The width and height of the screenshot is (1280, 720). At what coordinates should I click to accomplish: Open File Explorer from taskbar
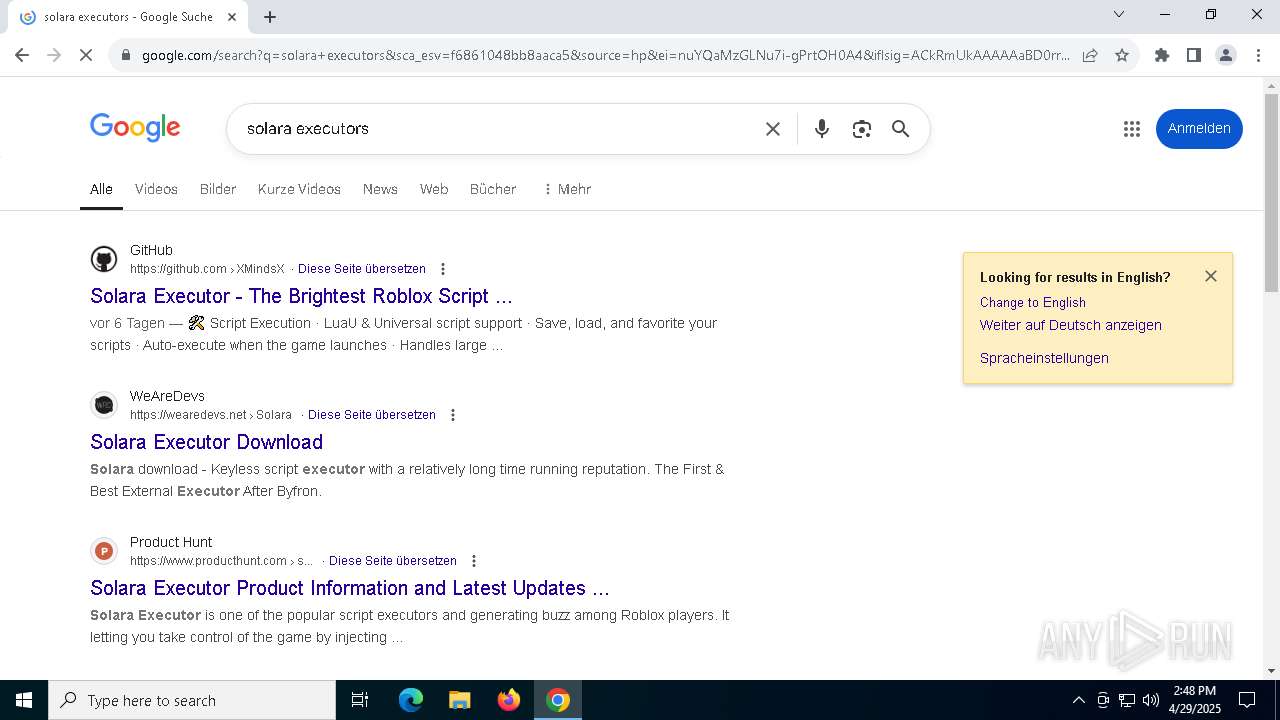tap(459, 700)
